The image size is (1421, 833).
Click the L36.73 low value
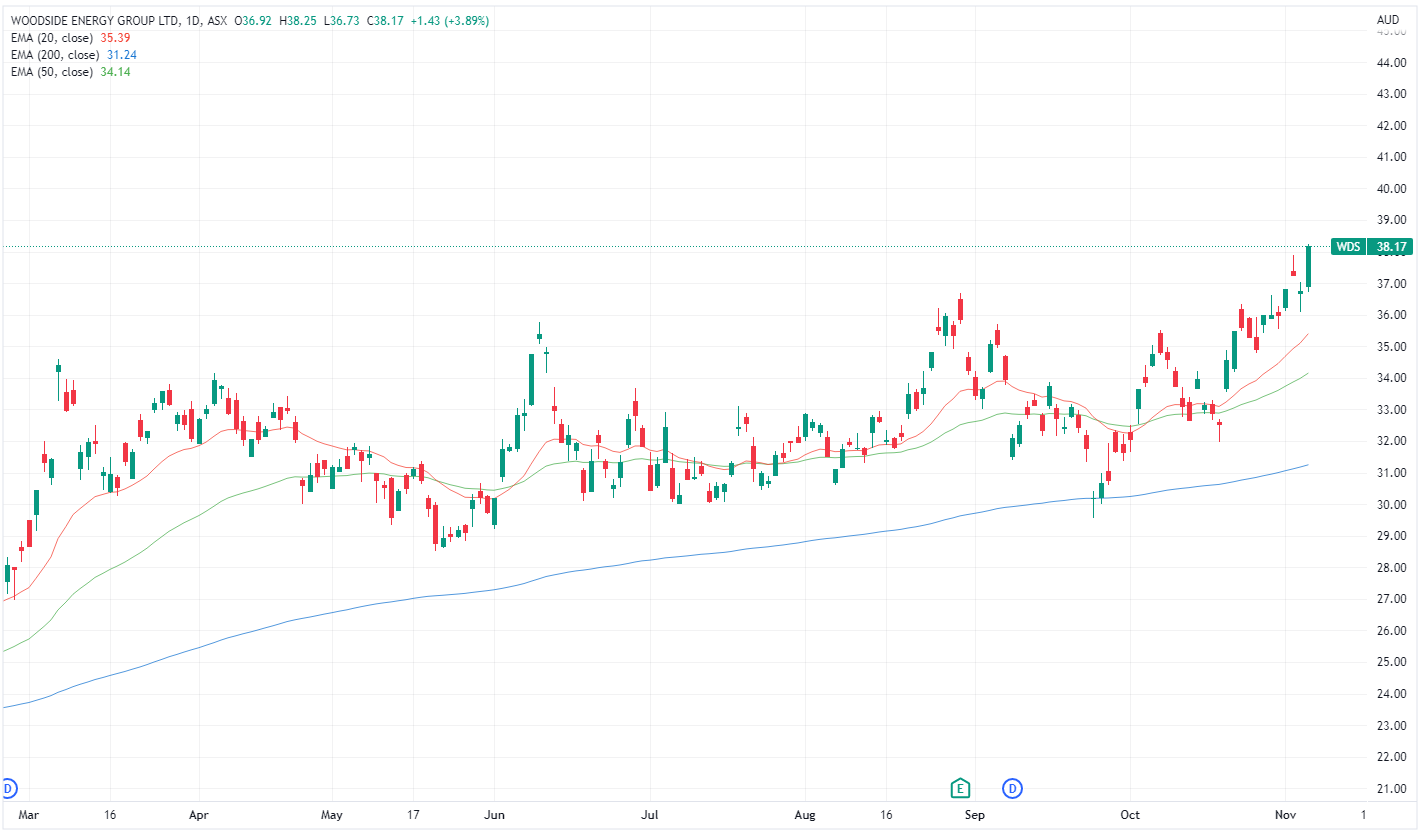point(343,20)
